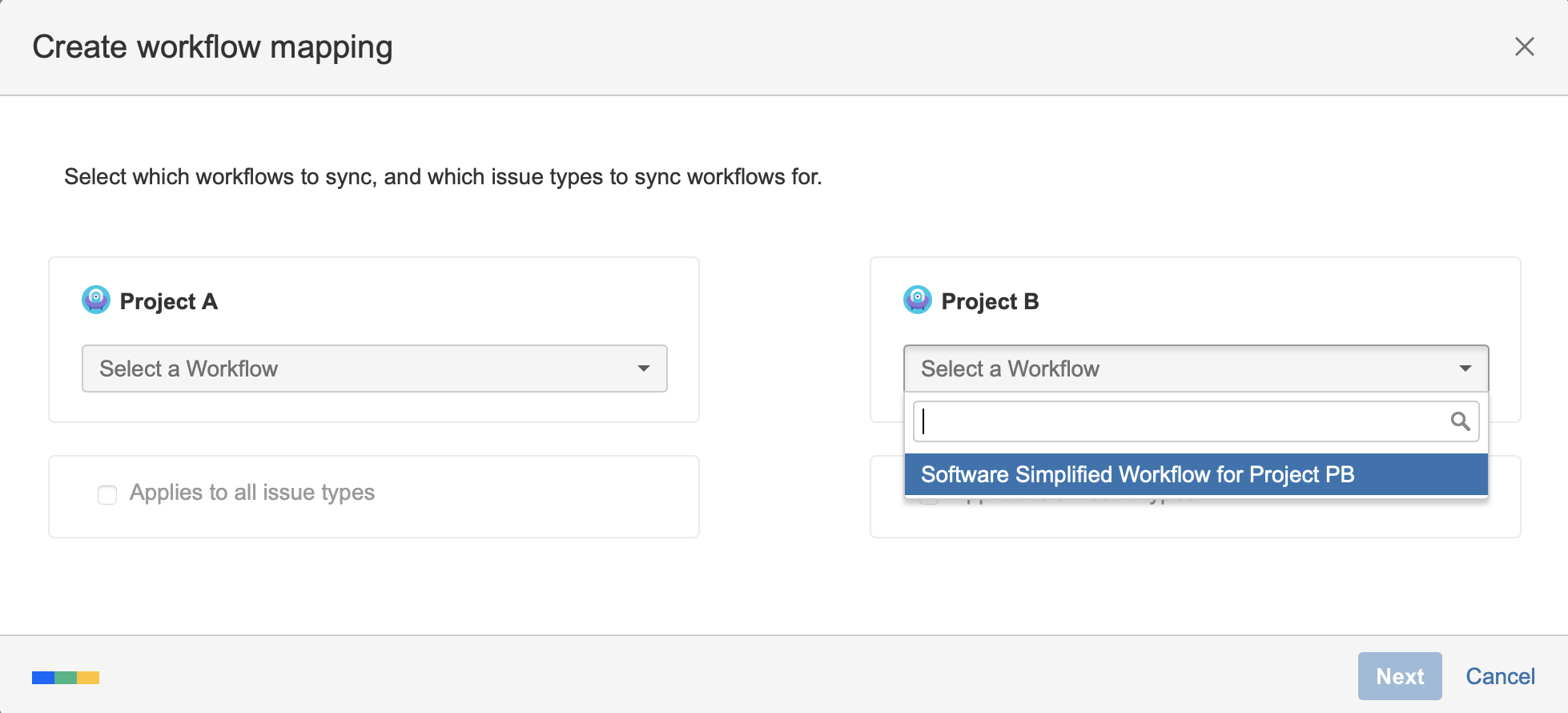This screenshot has width=1568, height=713.
Task: Close the Create workflow mapping dialog
Action: [x=1524, y=46]
